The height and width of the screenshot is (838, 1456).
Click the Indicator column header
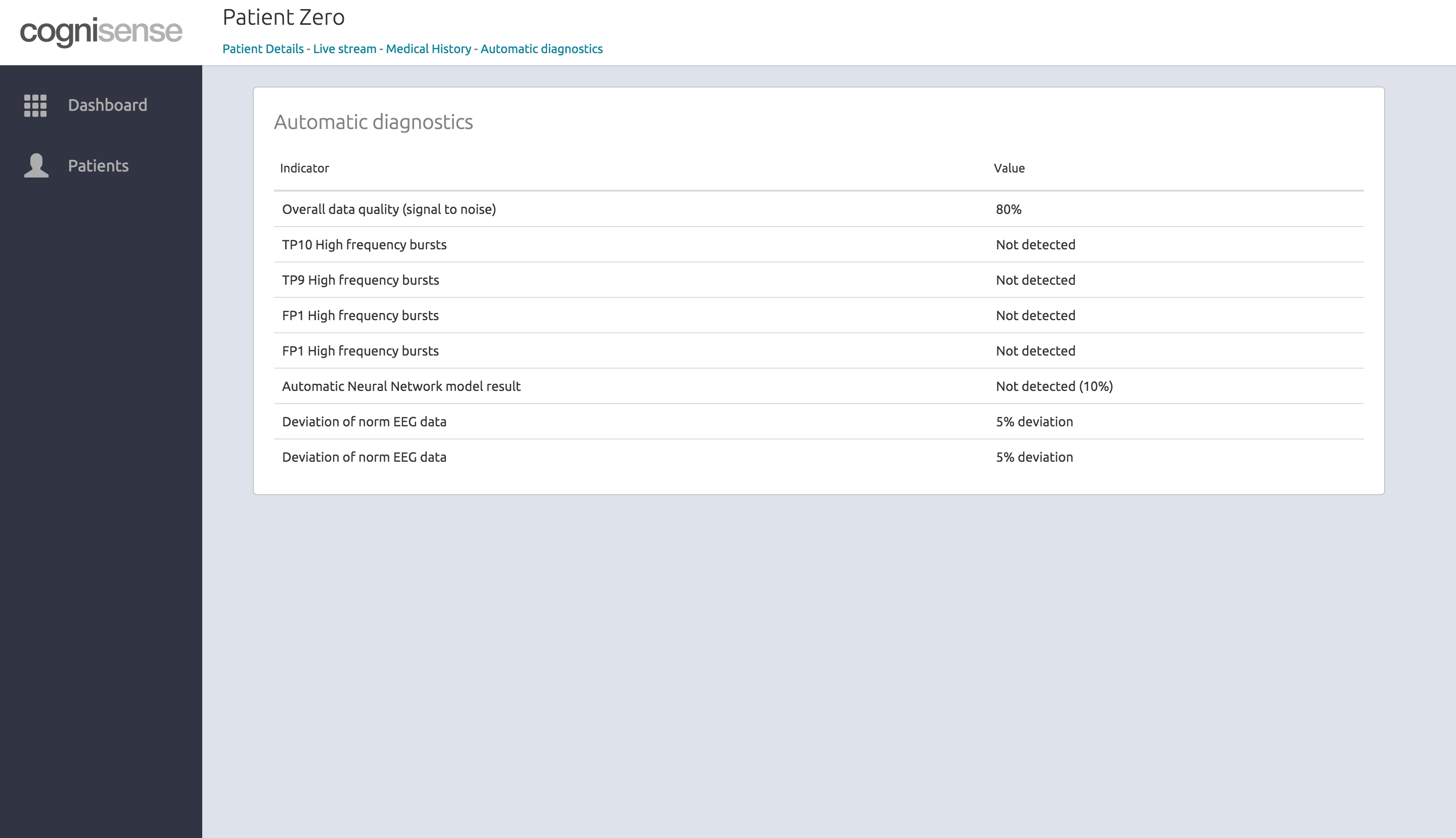coord(304,168)
